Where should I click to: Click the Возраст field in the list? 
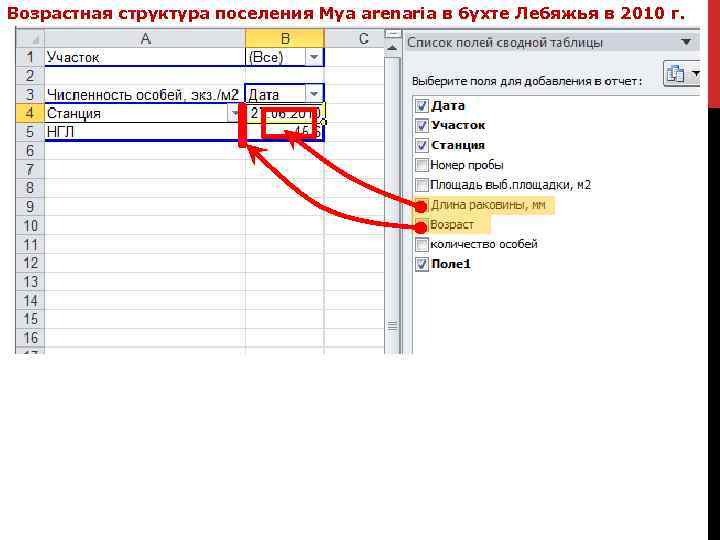click(452, 225)
